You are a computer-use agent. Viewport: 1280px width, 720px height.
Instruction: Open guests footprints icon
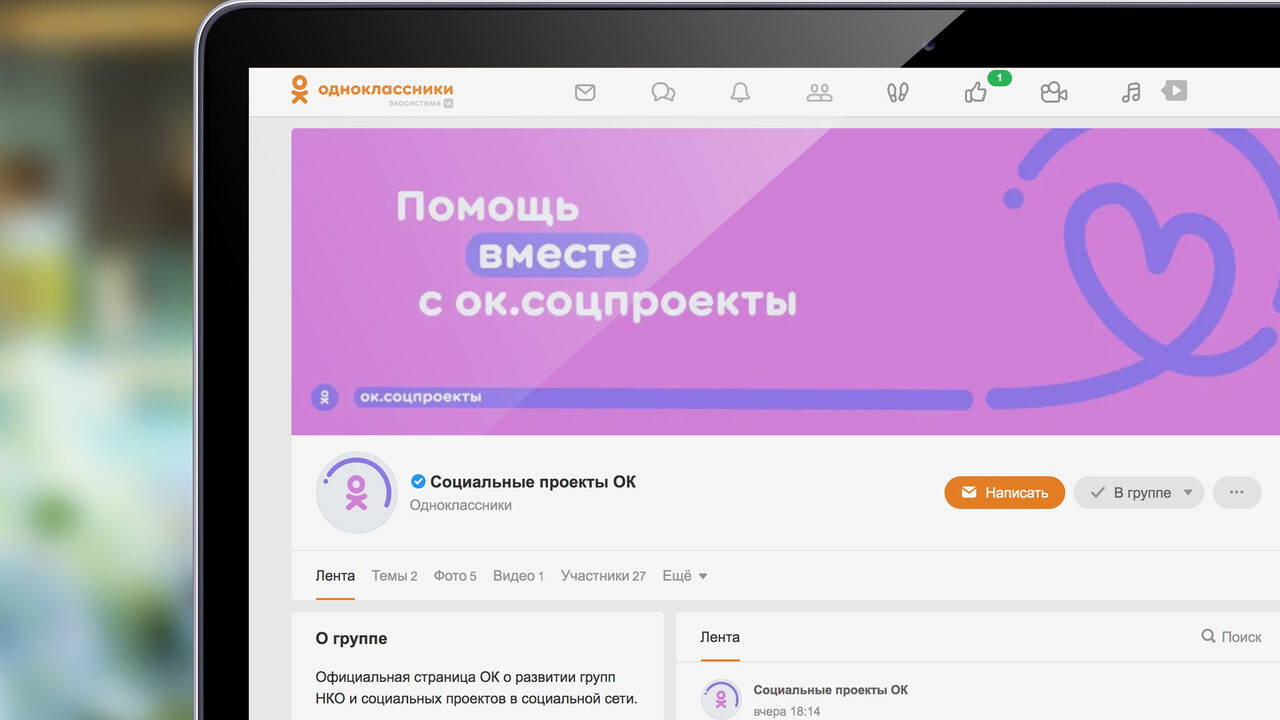(x=898, y=92)
